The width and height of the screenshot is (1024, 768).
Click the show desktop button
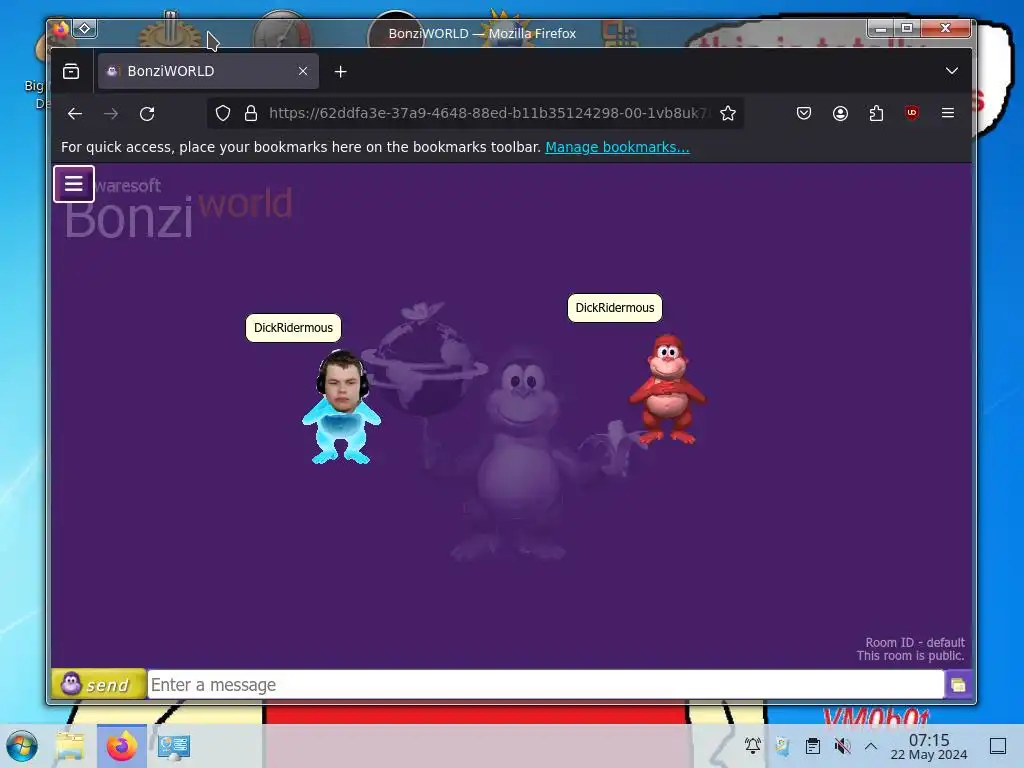coord(998,746)
